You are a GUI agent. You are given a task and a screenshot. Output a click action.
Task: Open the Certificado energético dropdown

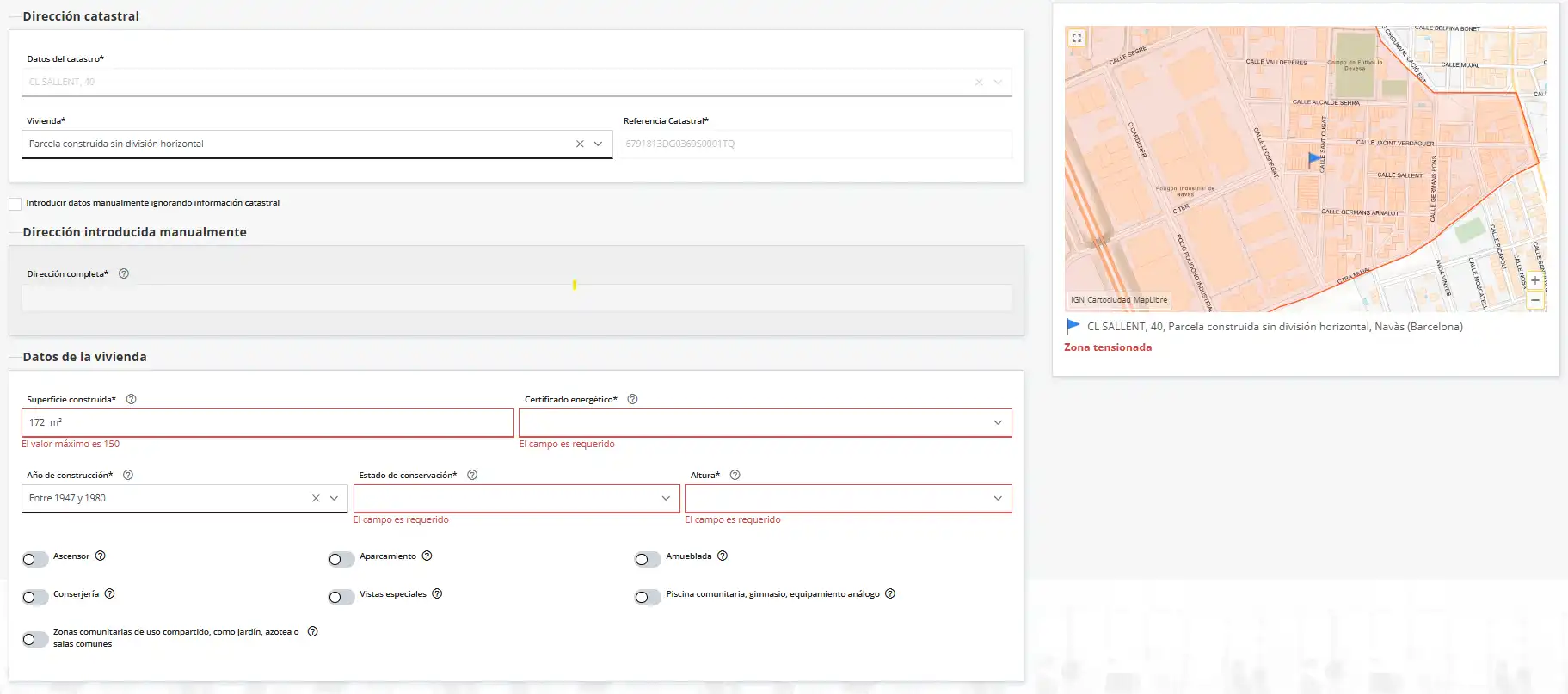coord(766,423)
